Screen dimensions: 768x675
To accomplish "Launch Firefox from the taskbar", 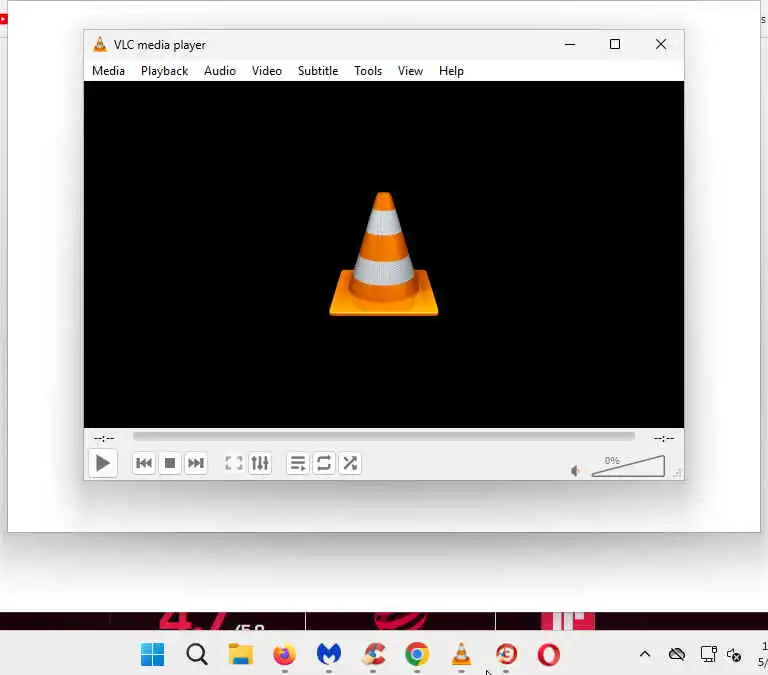I will coord(285,654).
